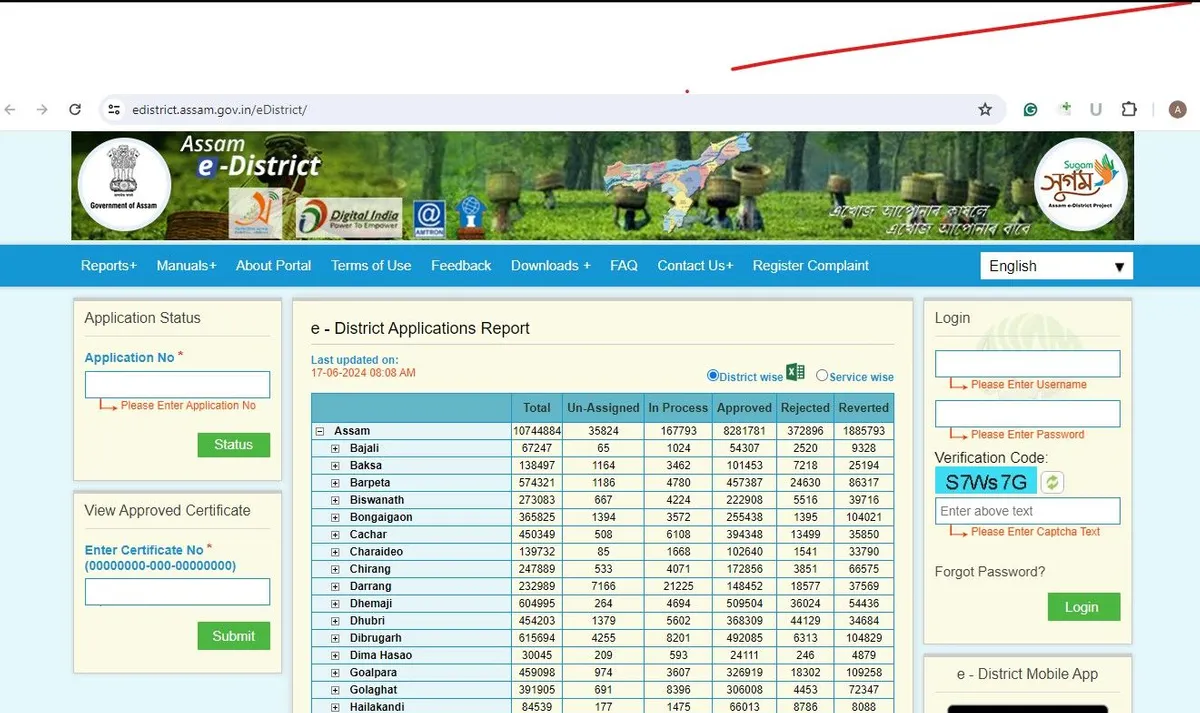Open the English language dropdown
The height and width of the screenshot is (713, 1200).
1056,266
